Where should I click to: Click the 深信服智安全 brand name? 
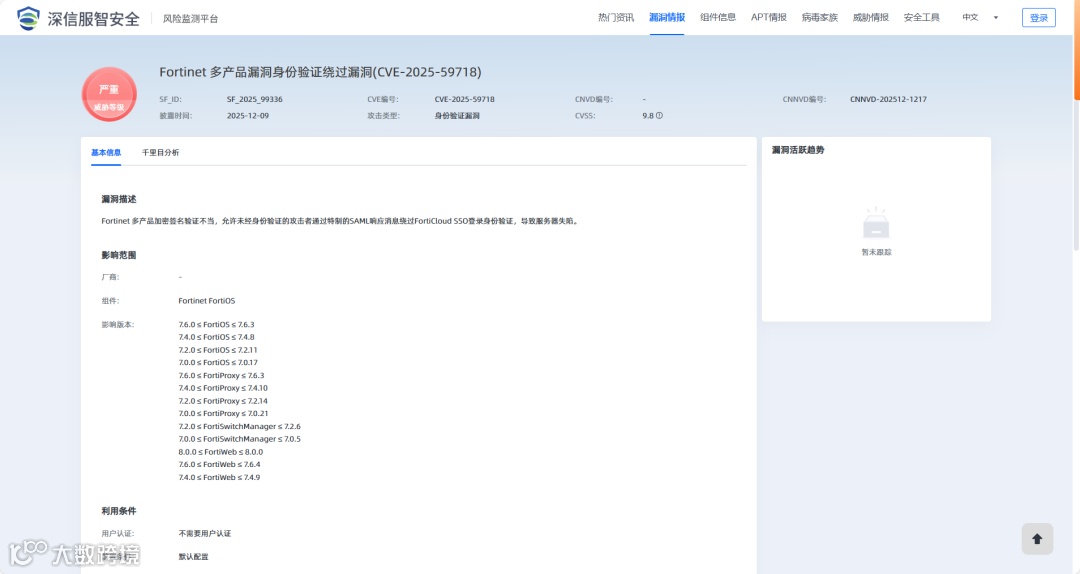point(94,19)
